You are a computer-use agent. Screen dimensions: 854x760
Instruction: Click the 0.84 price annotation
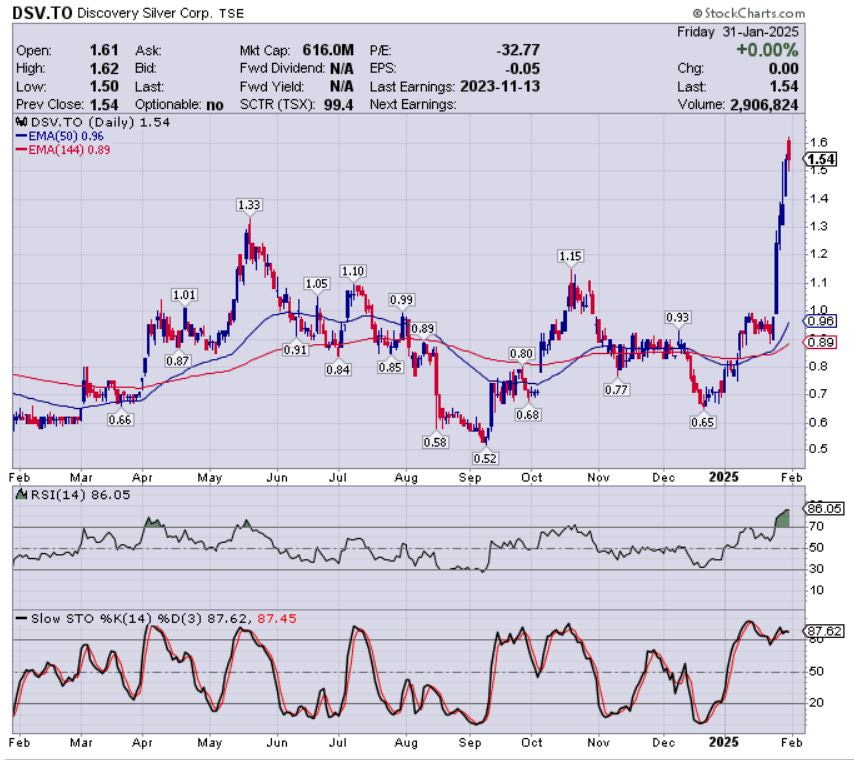[x=338, y=370]
